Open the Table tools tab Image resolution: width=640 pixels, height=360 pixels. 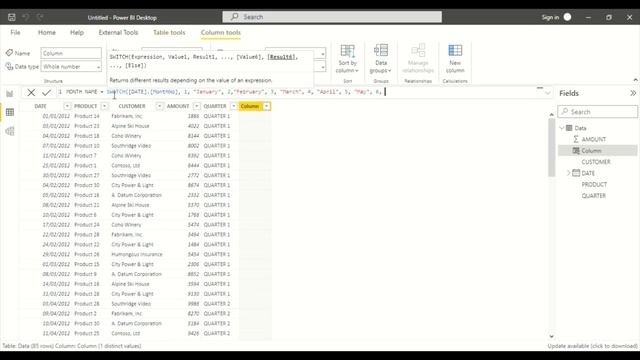[x=169, y=32]
